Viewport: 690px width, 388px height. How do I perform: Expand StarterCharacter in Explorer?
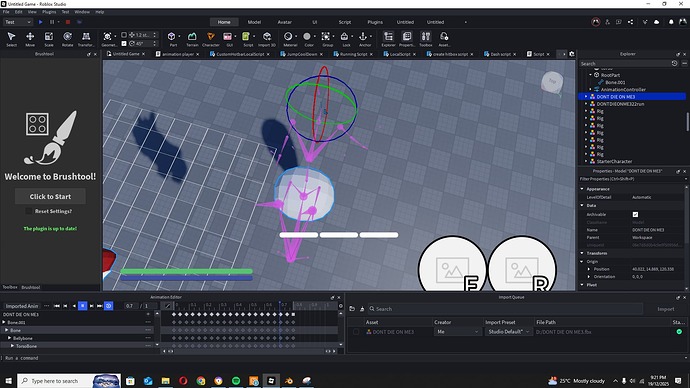(586, 161)
